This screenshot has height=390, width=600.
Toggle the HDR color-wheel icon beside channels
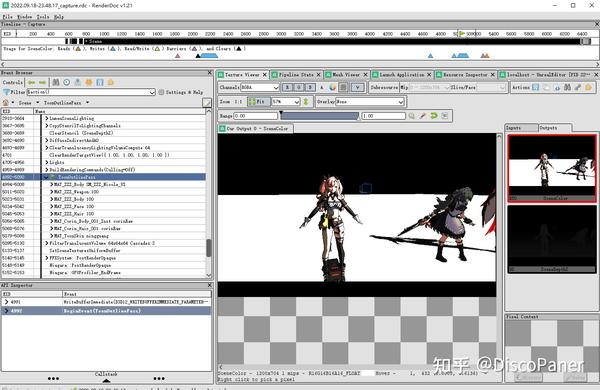click(333, 87)
